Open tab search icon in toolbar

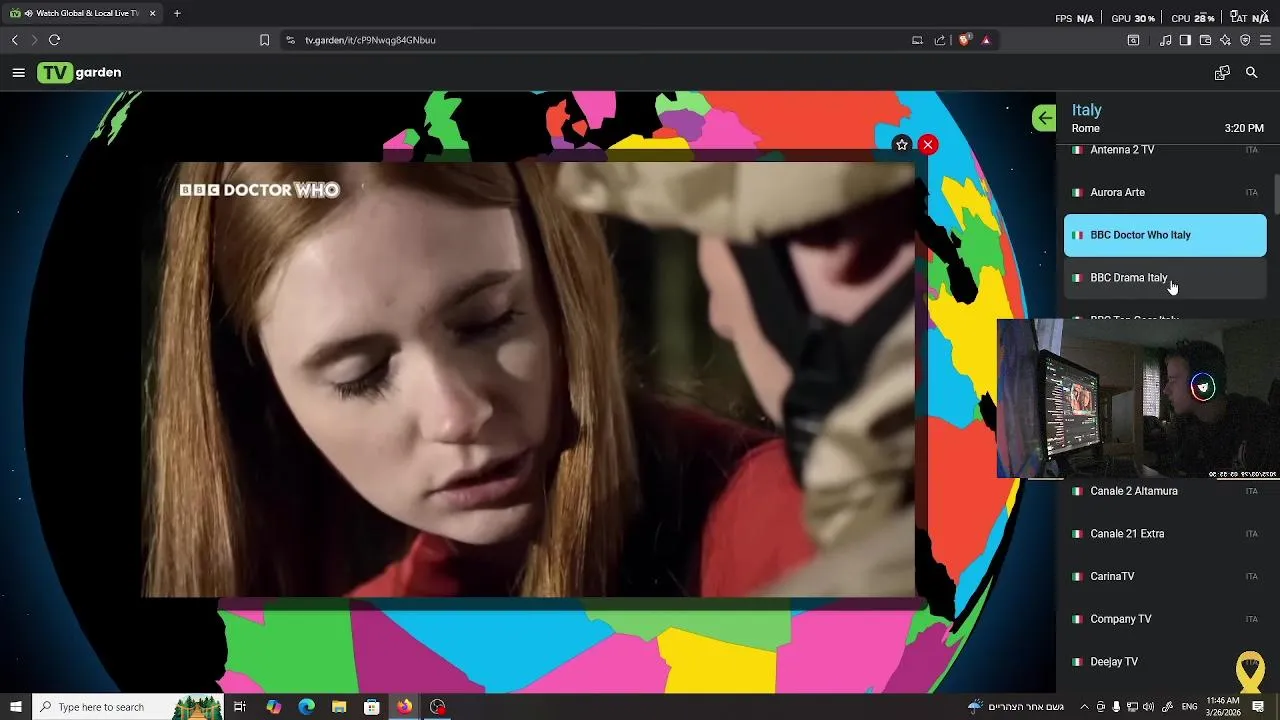(x=1133, y=40)
